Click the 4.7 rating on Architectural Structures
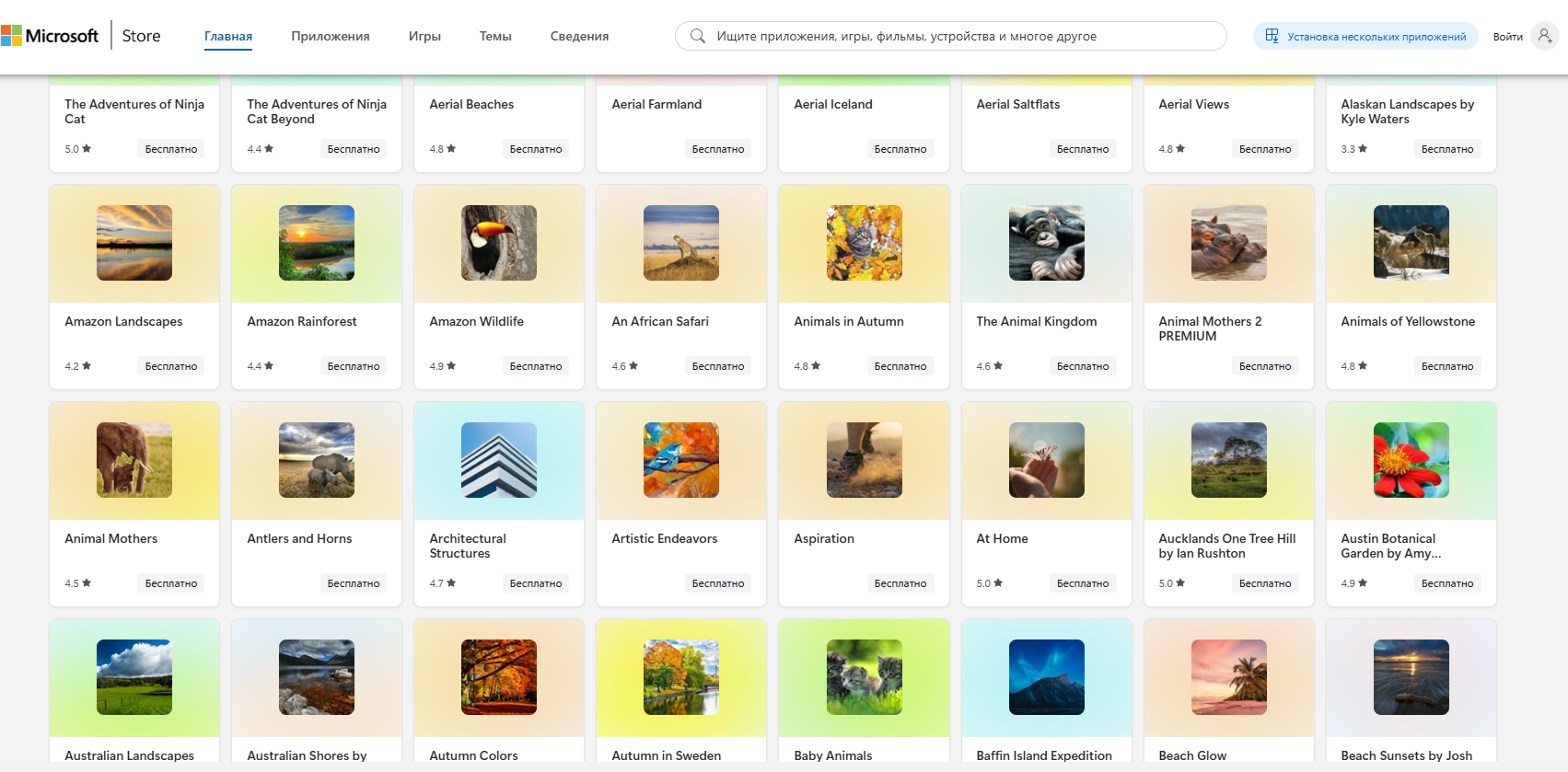 443,583
